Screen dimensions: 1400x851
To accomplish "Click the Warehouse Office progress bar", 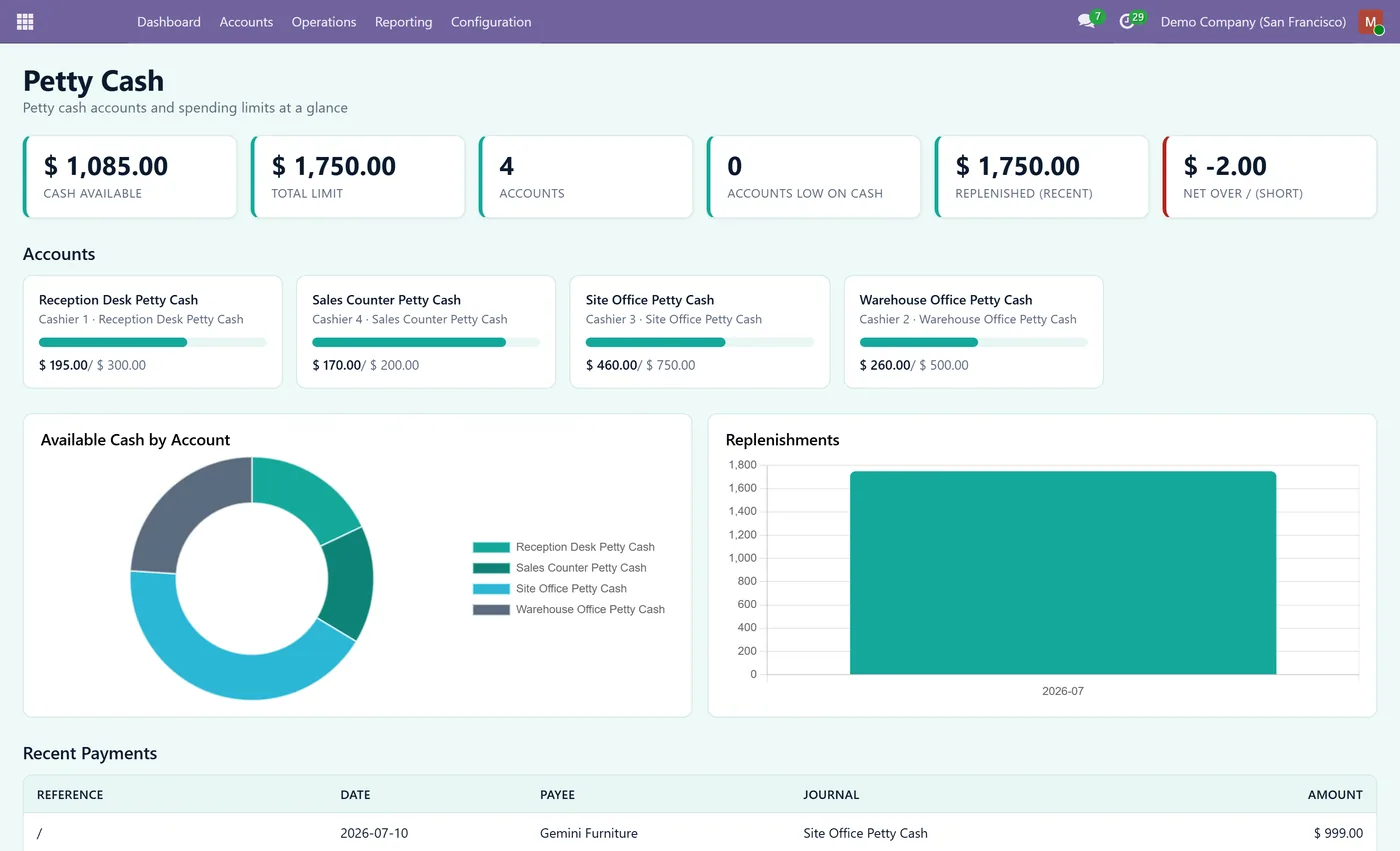I will pyautogui.click(x=974, y=342).
